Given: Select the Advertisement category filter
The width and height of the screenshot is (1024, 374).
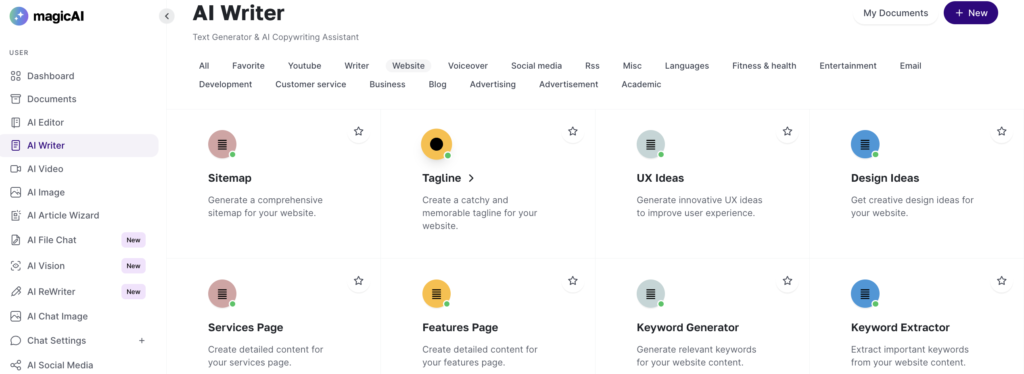Looking at the screenshot, I should point(568,85).
